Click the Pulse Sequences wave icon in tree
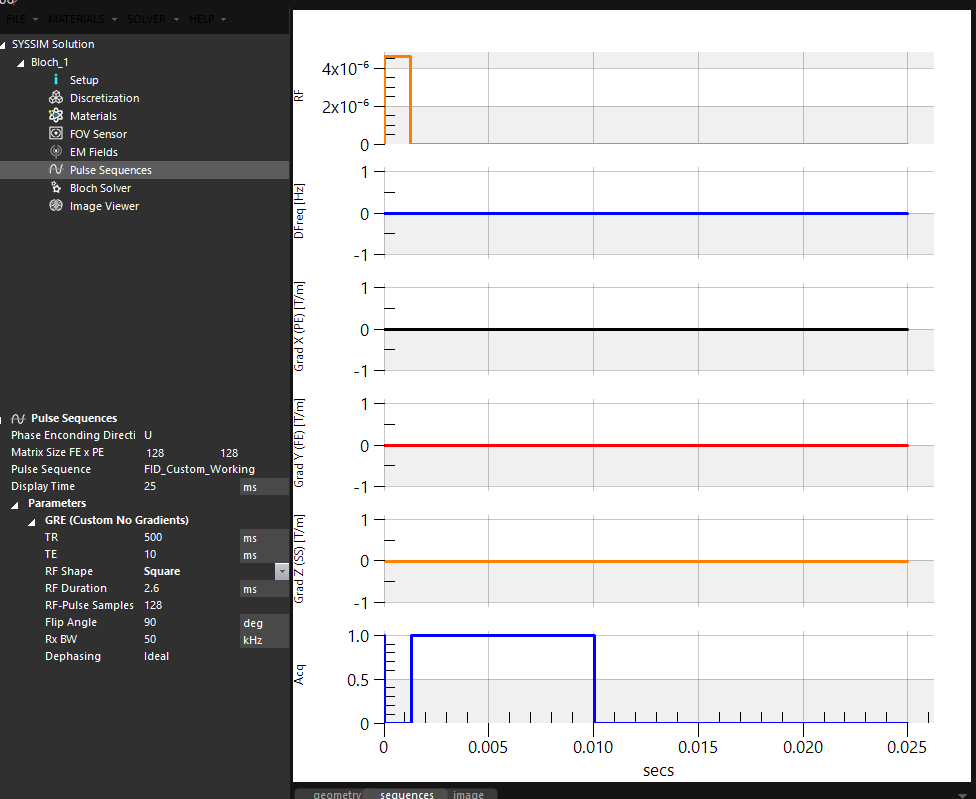The image size is (976, 799). 56,170
